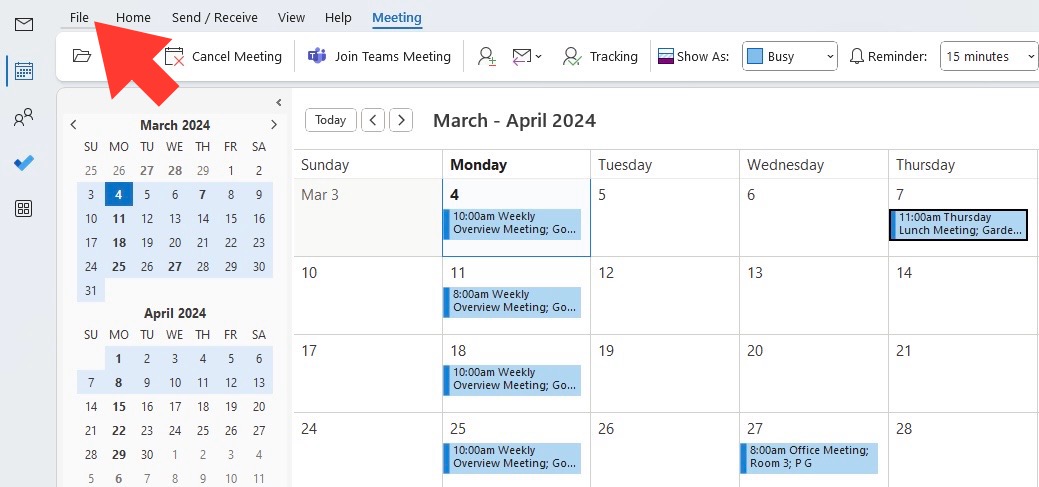Select March 27 Office Meeting appointment
The width and height of the screenshot is (1039, 487).
(809, 457)
